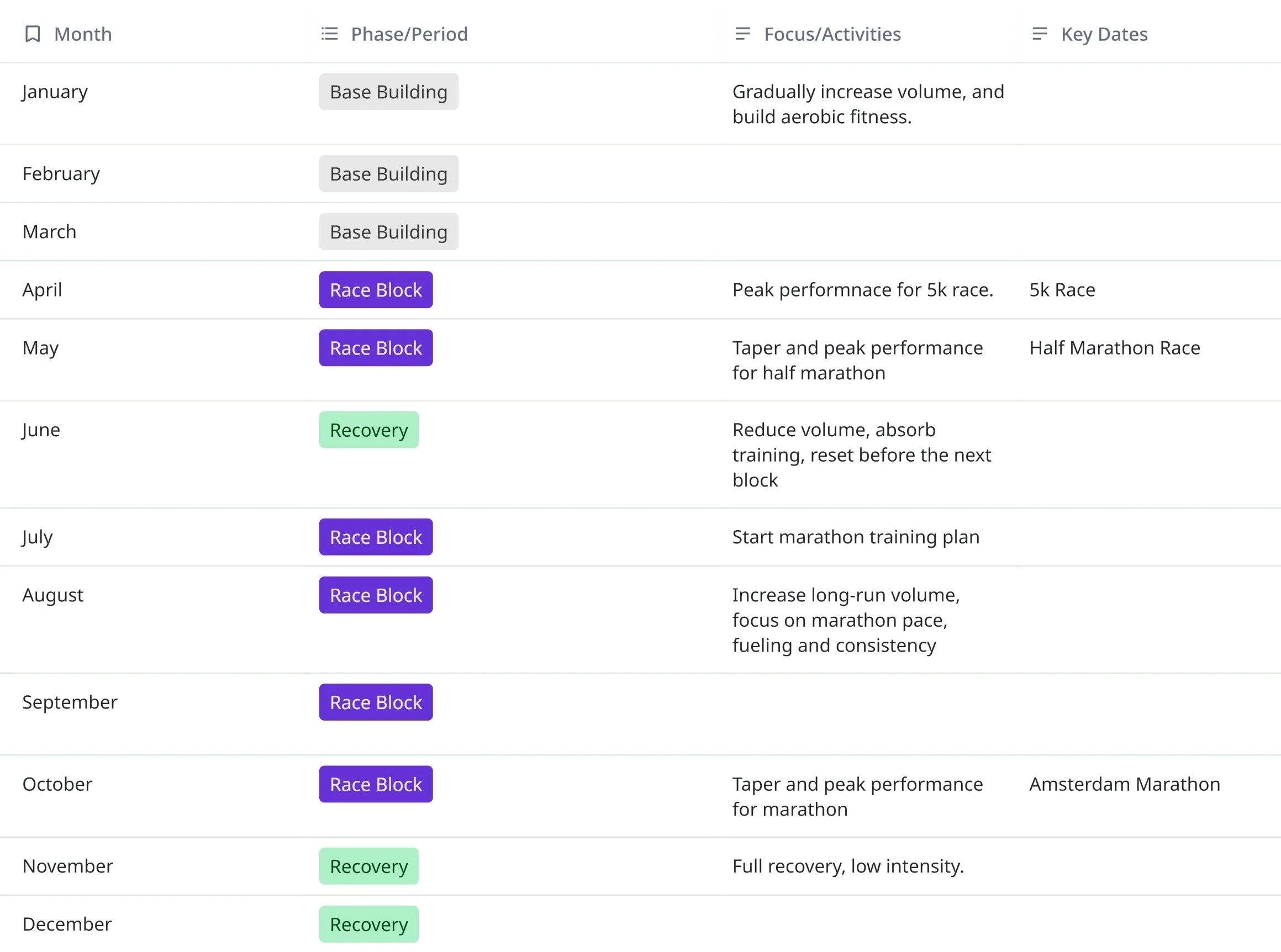Click the 'Full recovery, low intensity.' cell
Viewport: 1281px width, 952px height.
(847, 866)
